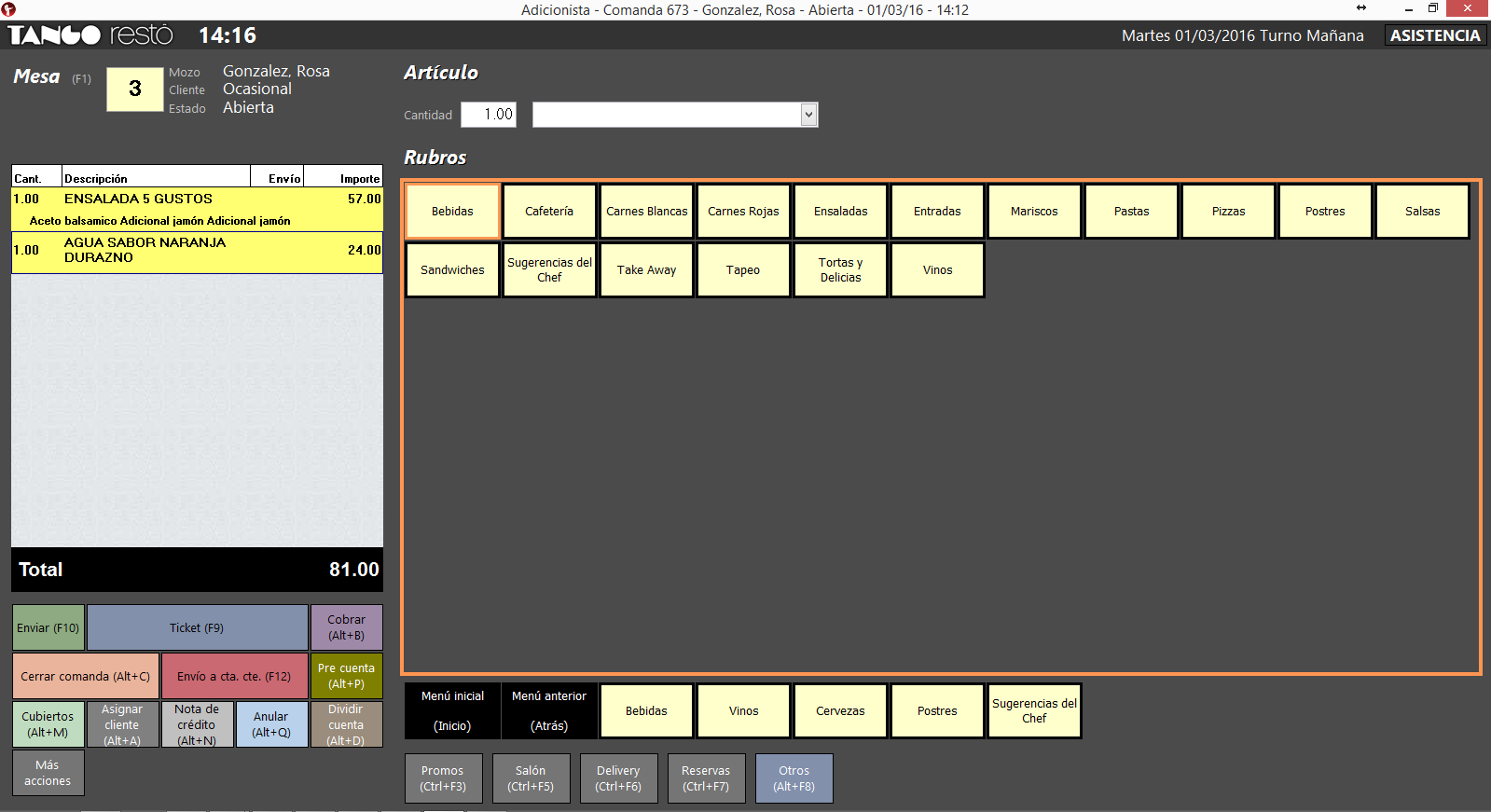Switch to the Delivery (Ctrl+F6) view
Screen dimensions: 1491x812
[x=618, y=778]
